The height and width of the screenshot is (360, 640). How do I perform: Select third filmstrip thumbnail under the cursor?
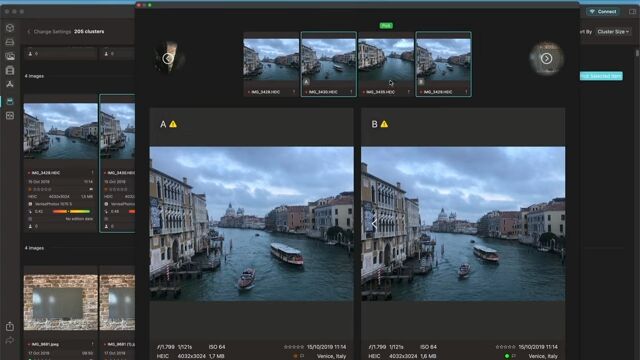tap(386, 64)
